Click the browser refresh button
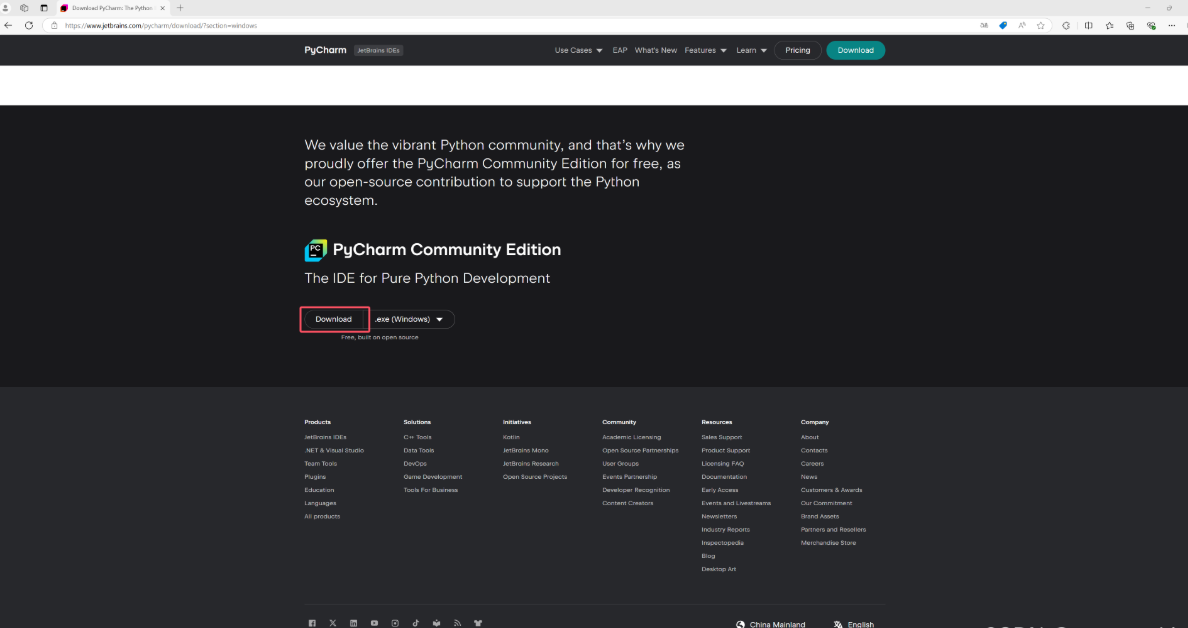The width and height of the screenshot is (1188, 628). [x=28, y=25]
